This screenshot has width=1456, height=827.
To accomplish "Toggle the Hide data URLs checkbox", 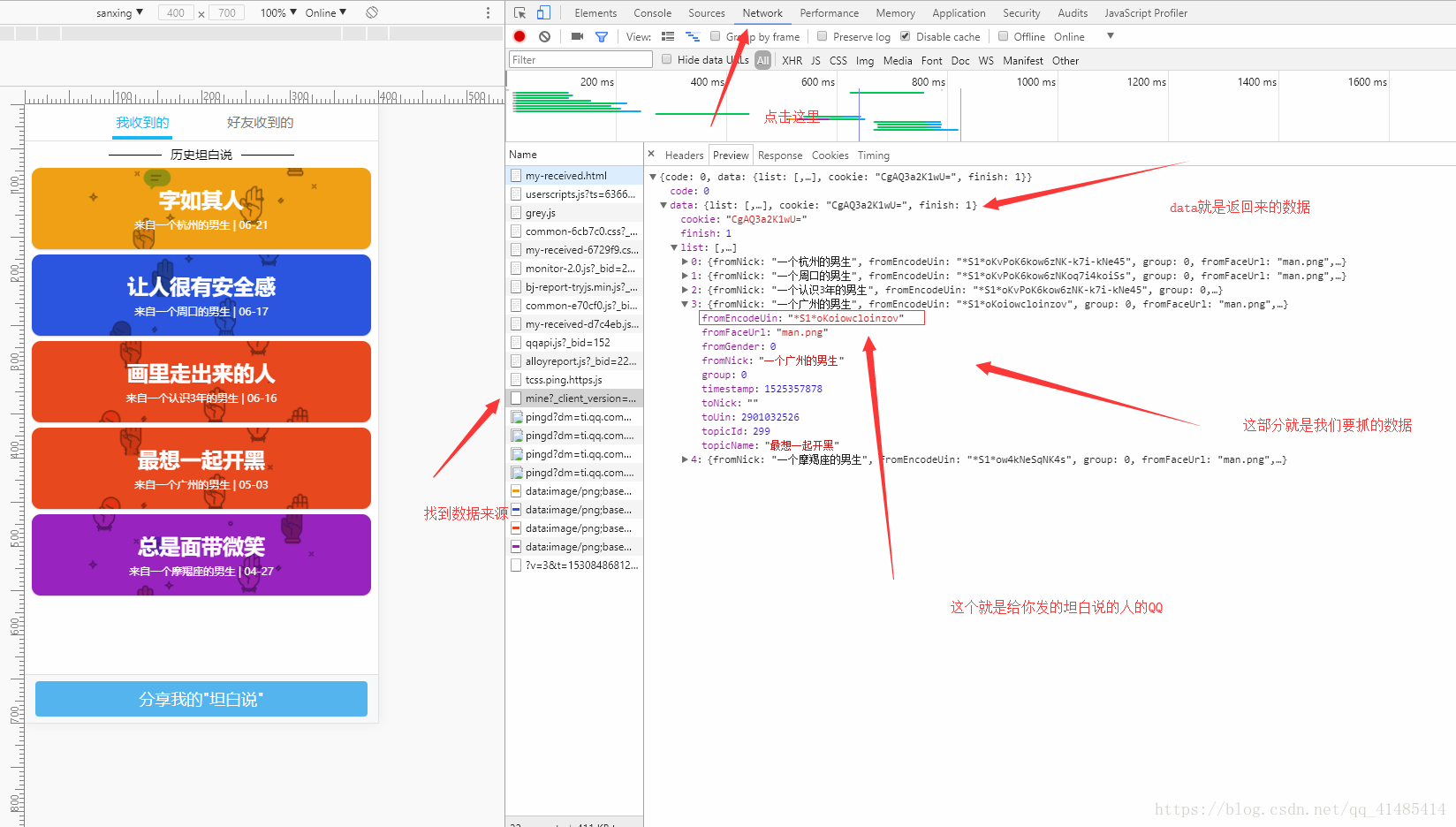I will click(667, 59).
